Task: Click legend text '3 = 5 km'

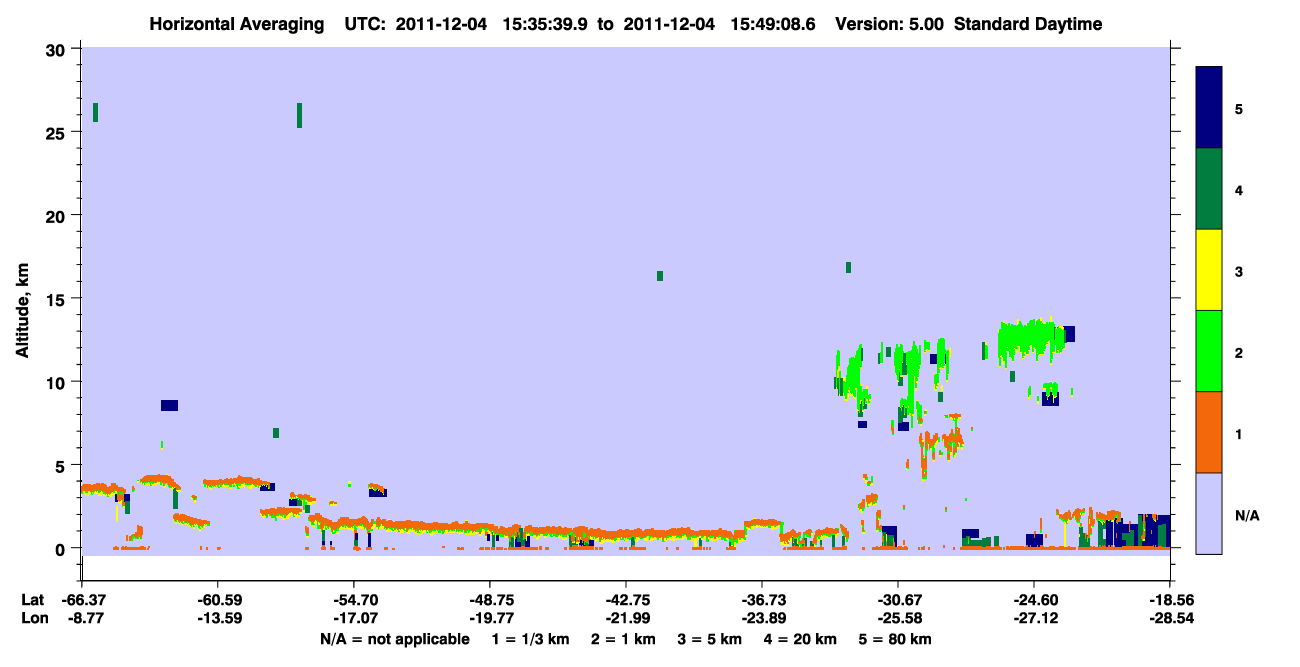Action: click(x=710, y=639)
